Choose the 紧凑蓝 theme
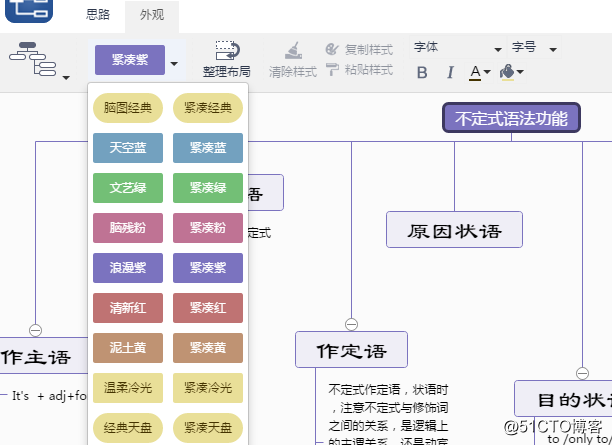The image size is (612, 445). point(208,148)
